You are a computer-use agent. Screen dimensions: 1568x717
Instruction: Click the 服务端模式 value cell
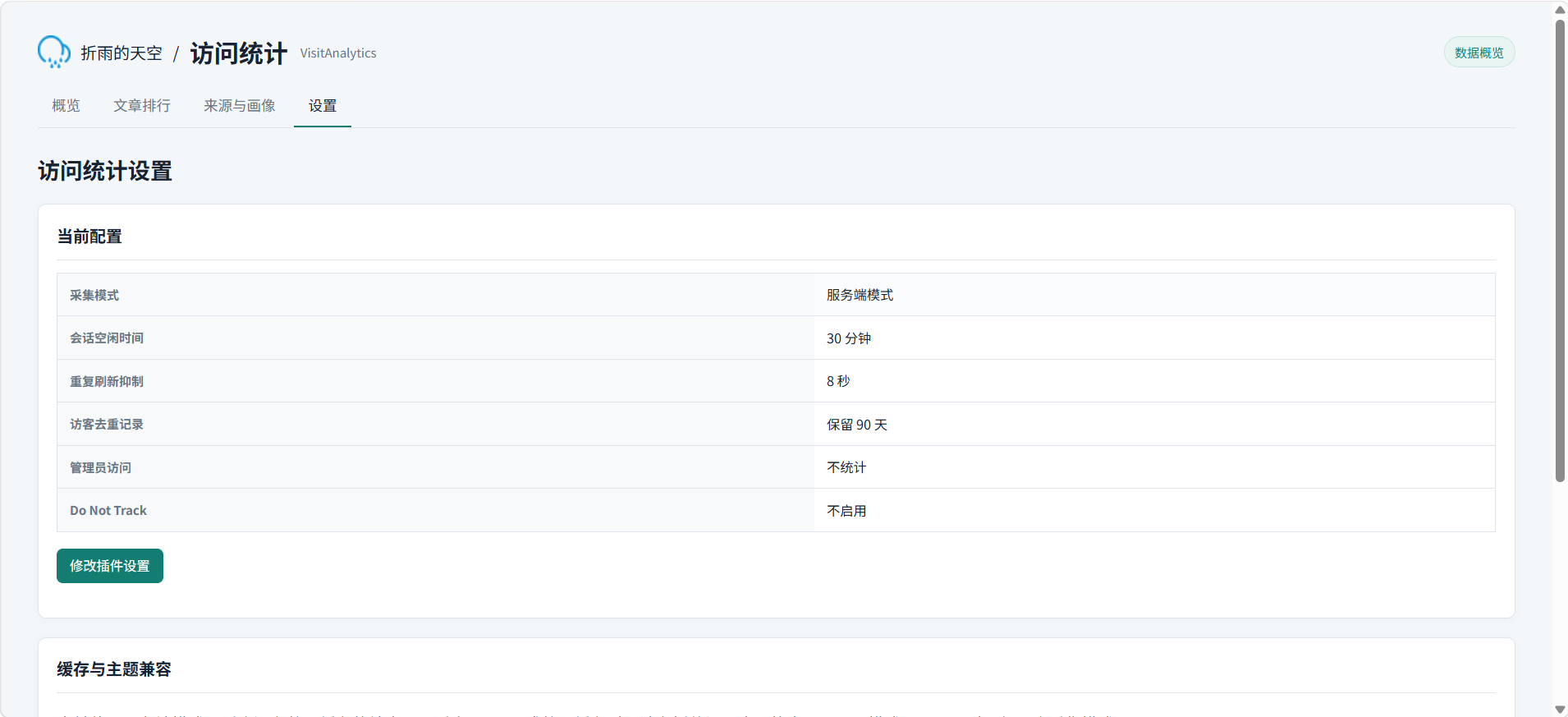1154,295
